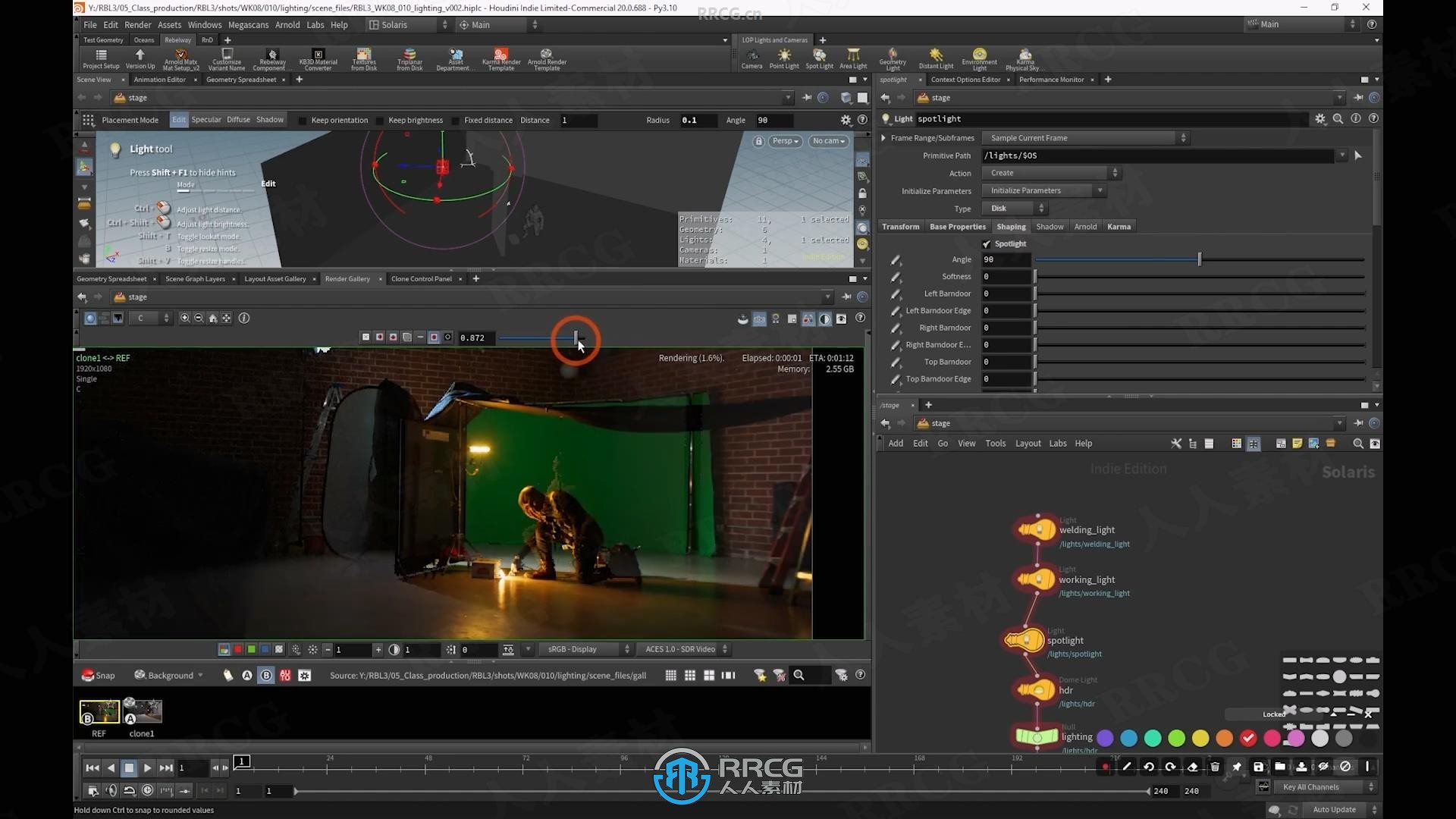Image resolution: width=1456 pixels, height=819 pixels.
Task: Add a Geometry Light from shelf
Action: (x=893, y=59)
